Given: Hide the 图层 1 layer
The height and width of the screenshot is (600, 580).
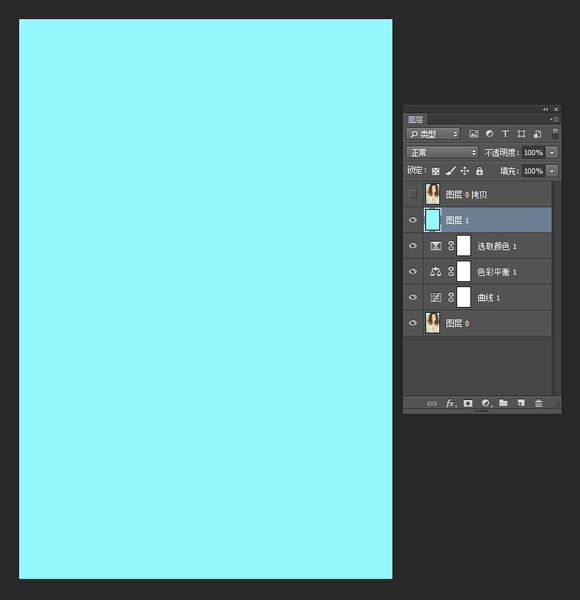Looking at the screenshot, I should pyautogui.click(x=413, y=220).
